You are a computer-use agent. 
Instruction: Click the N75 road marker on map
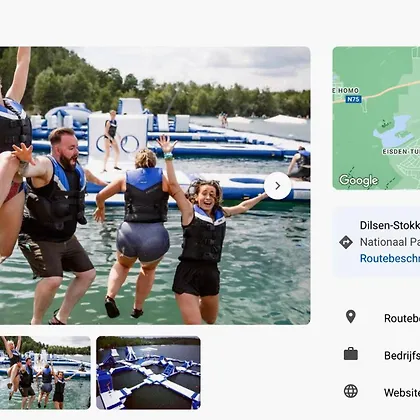354,99
